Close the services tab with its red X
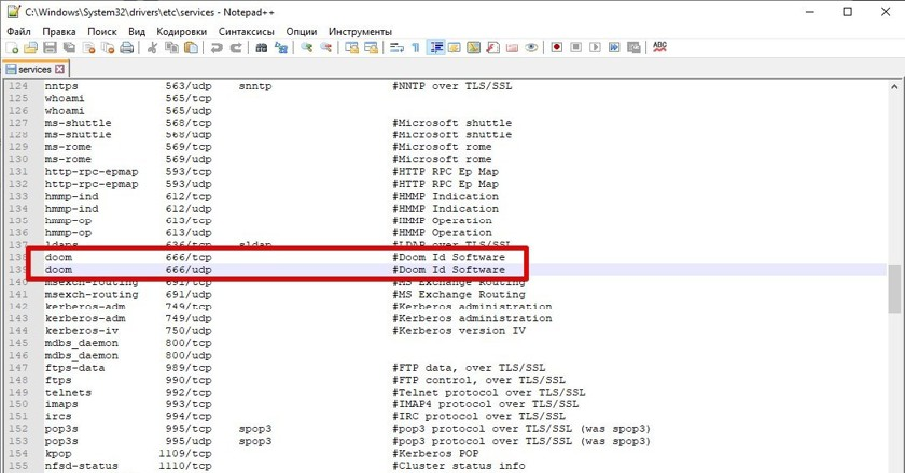 click(60, 69)
